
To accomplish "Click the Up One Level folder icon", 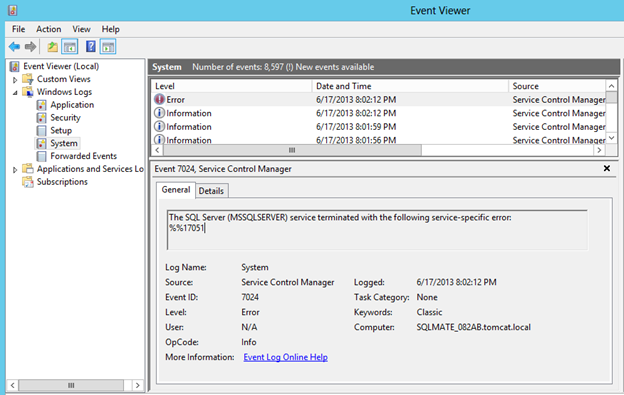I will click(x=52, y=47).
